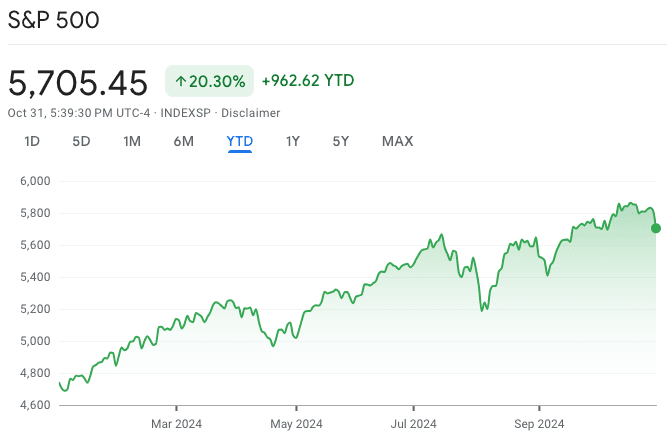This screenshot has width=667, height=440.
Task: Switch chart to the 6M range
Action: (183, 141)
